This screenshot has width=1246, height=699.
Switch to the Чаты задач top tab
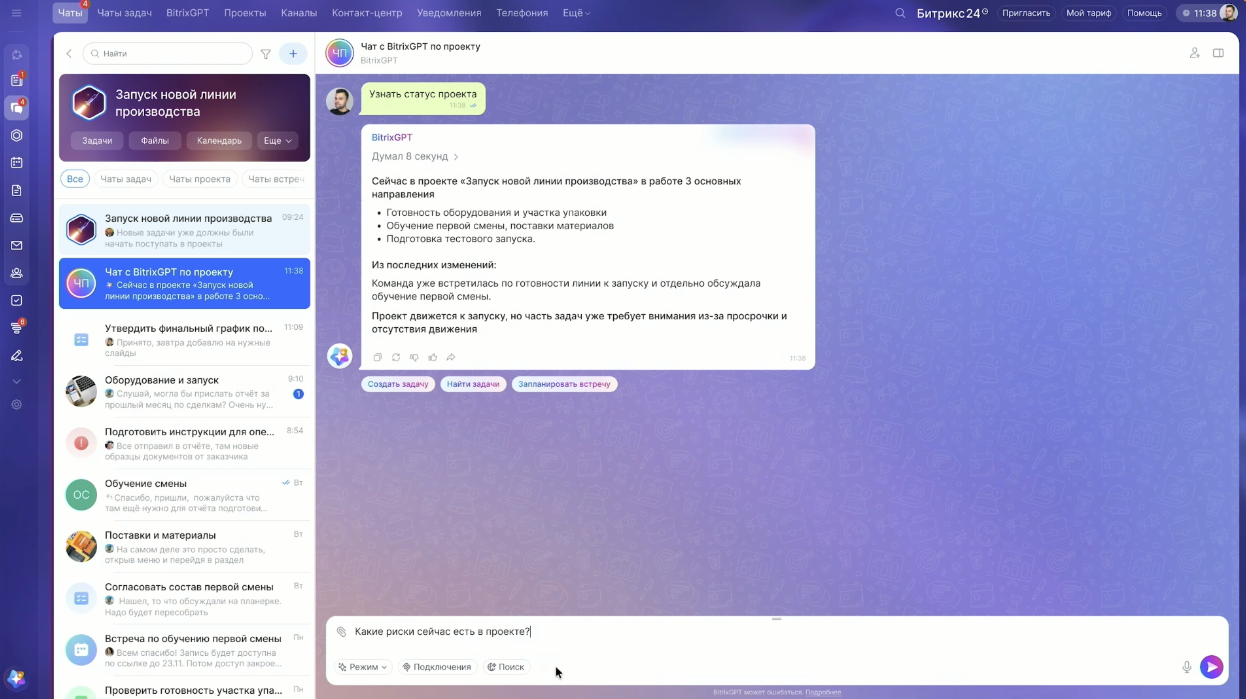pos(125,13)
